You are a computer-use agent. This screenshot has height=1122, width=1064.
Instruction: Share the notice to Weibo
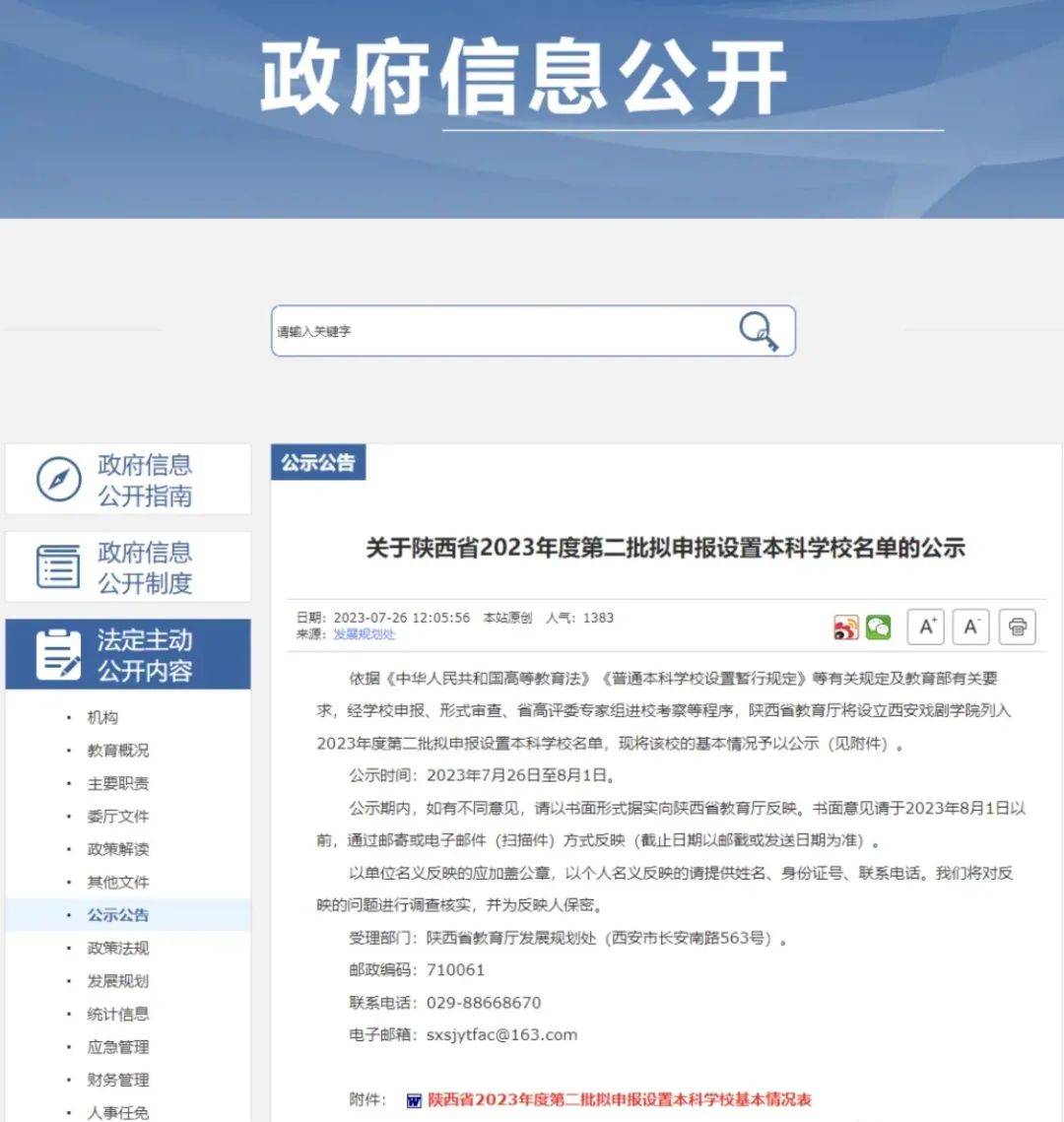(x=845, y=627)
